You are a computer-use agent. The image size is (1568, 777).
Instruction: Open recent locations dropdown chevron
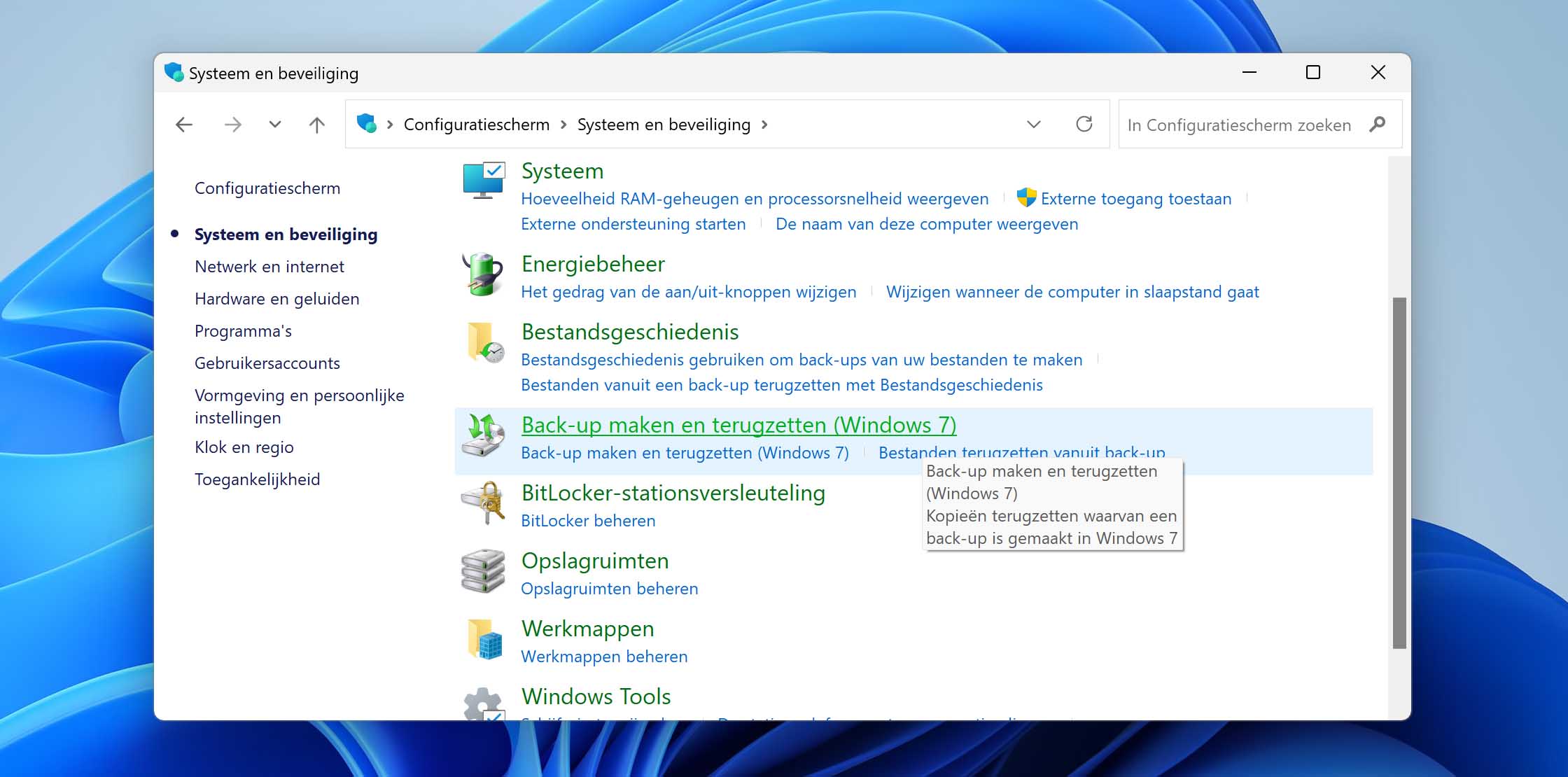click(275, 125)
